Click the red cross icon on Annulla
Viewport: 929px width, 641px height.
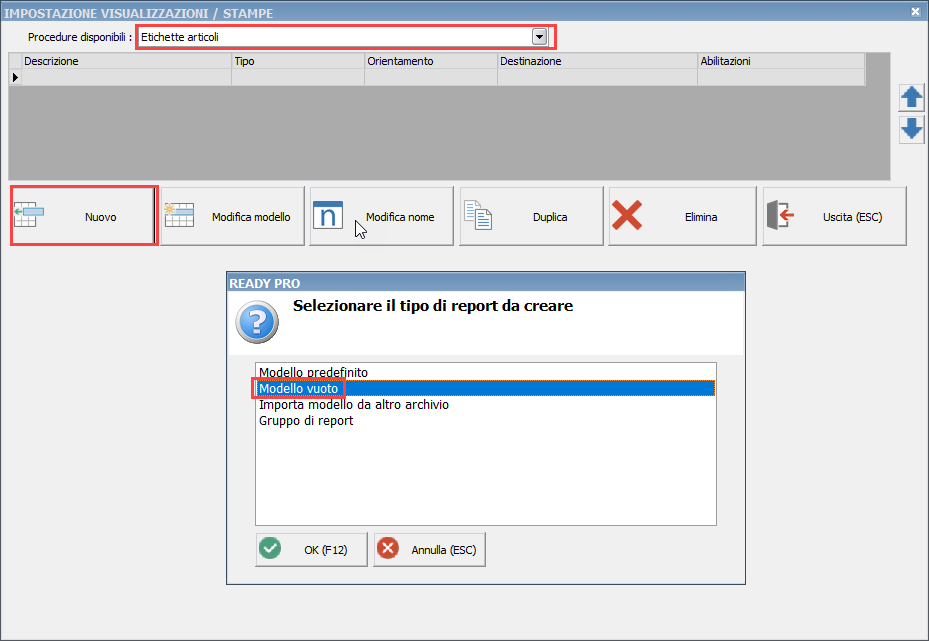click(x=388, y=548)
